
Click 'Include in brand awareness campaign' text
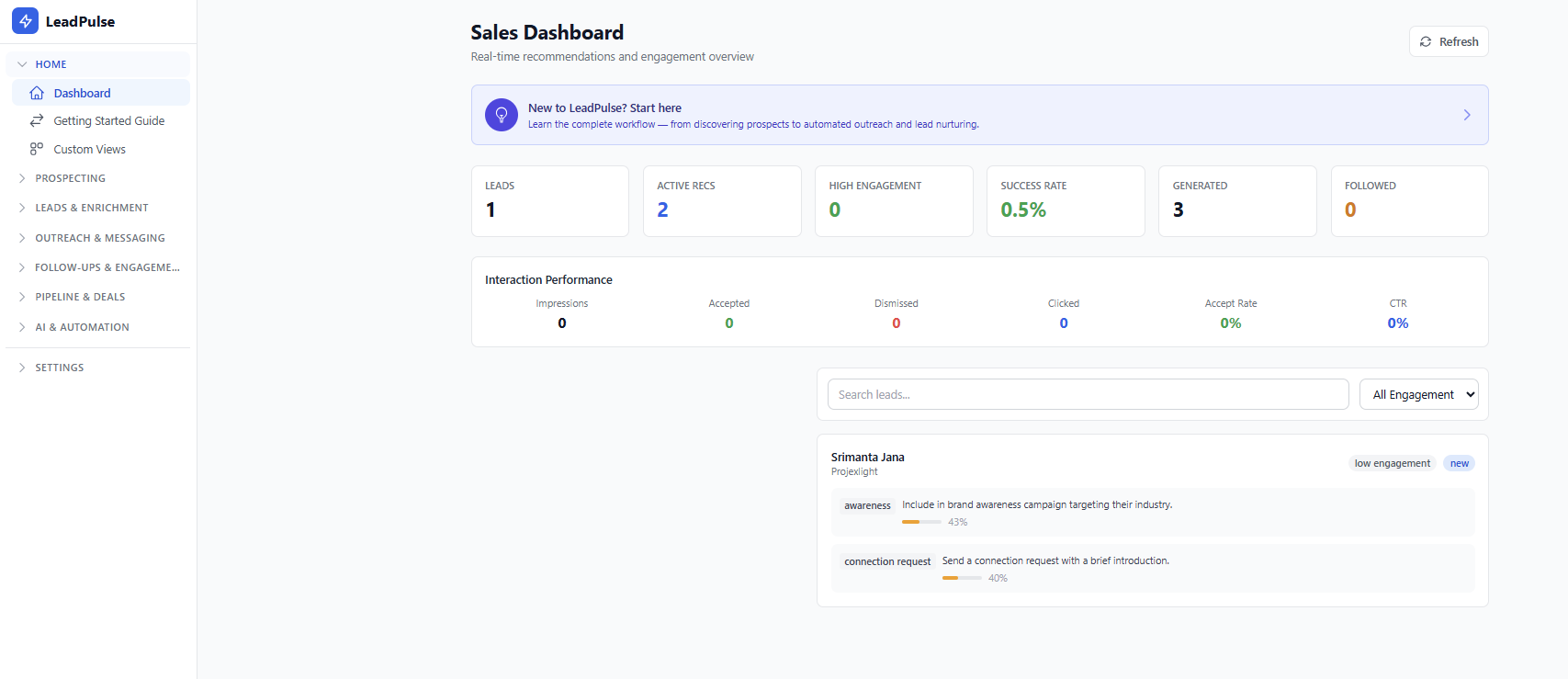(1037, 504)
